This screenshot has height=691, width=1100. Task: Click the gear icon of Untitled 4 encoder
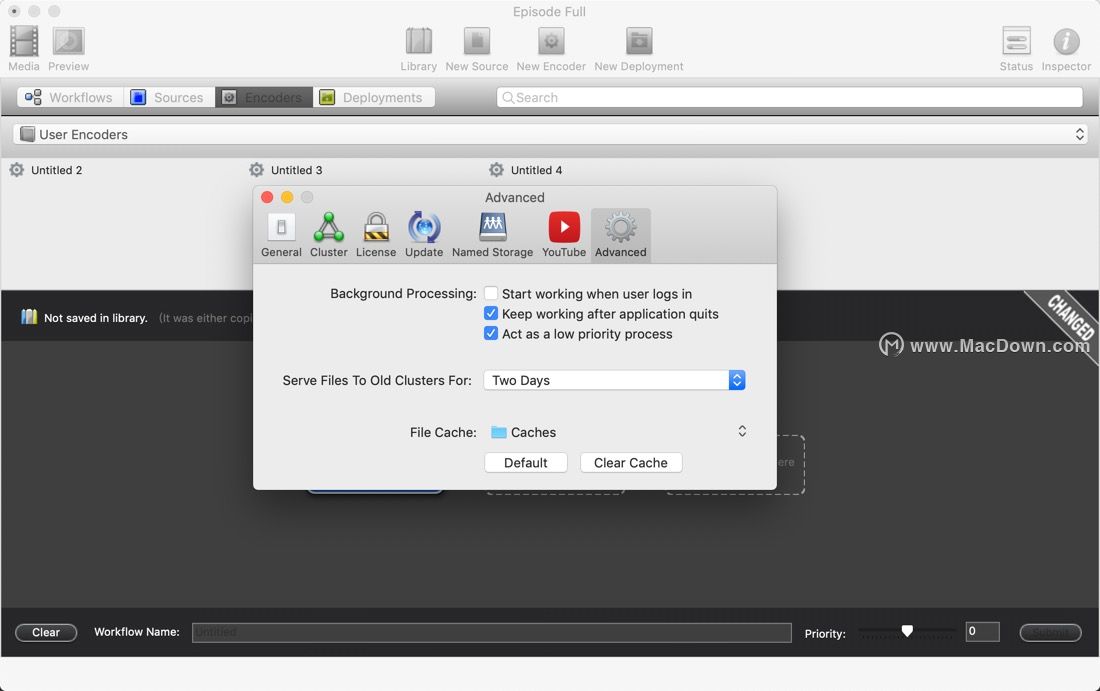pyautogui.click(x=497, y=170)
